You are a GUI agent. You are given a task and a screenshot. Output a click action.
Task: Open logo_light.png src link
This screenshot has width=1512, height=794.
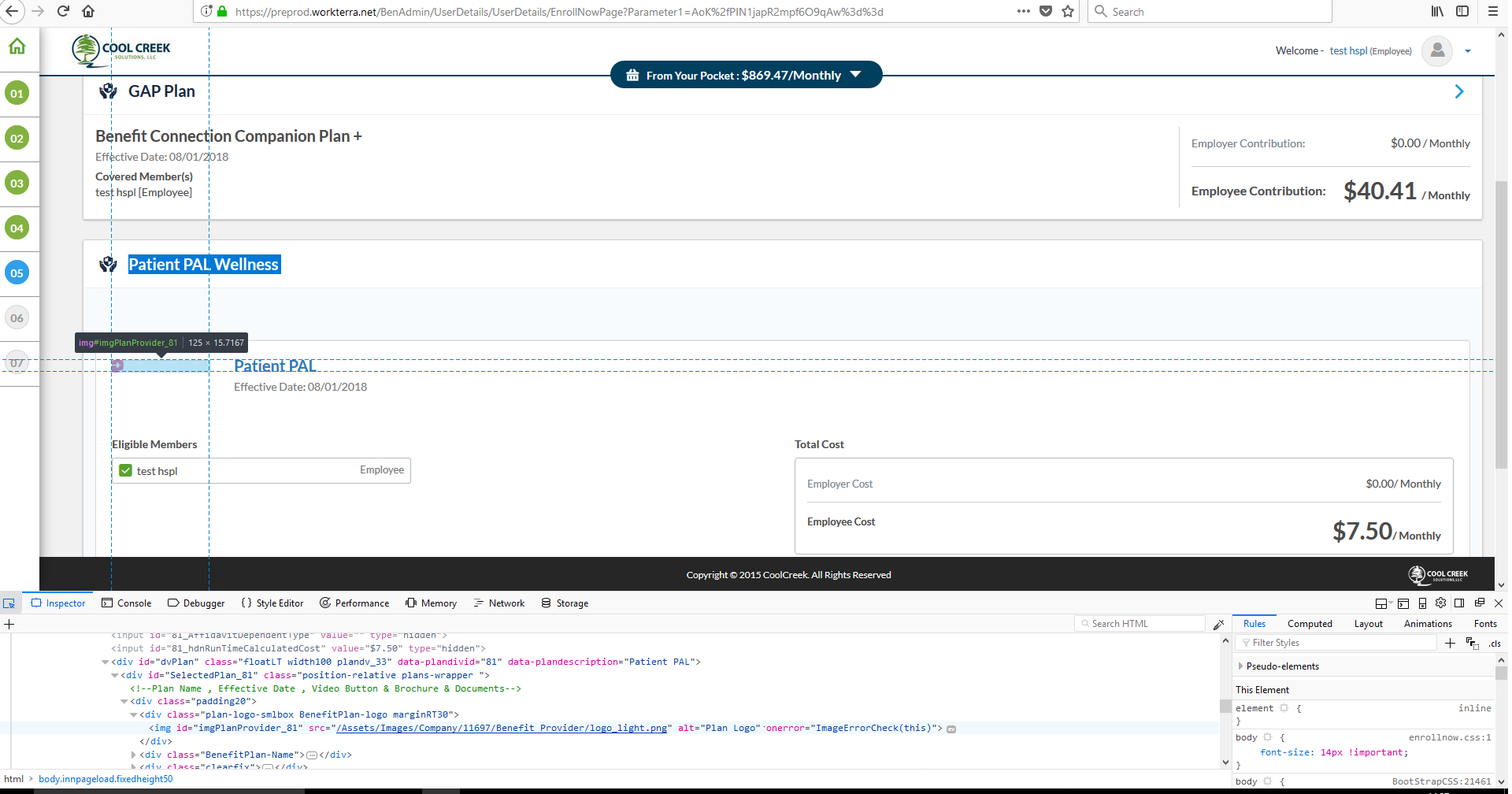click(502, 728)
